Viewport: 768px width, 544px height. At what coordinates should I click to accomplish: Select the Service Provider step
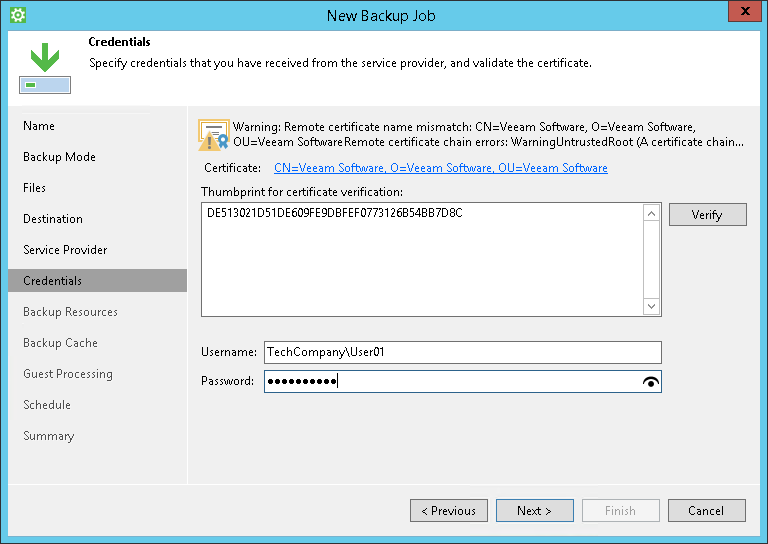tap(65, 250)
